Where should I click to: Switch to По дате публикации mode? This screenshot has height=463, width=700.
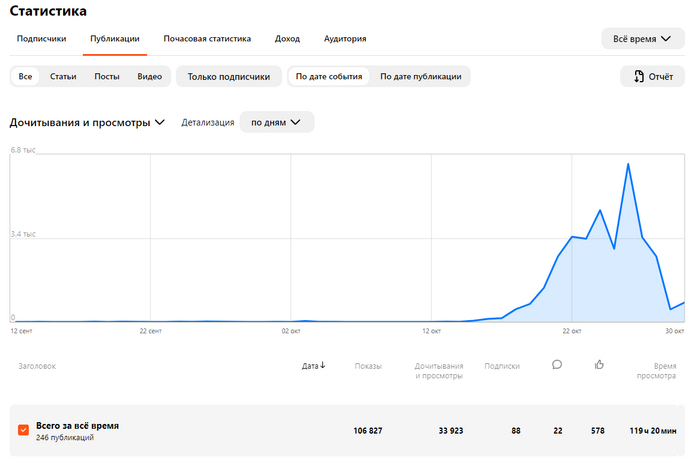coord(420,76)
